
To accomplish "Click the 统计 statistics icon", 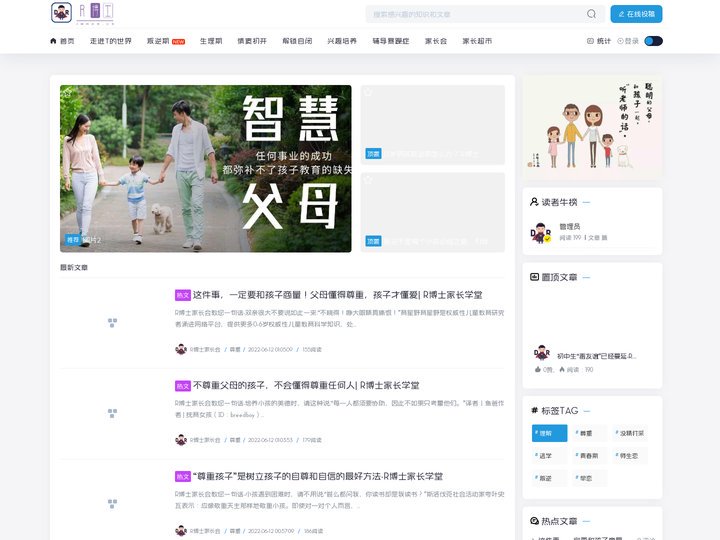I will [590, 41].
